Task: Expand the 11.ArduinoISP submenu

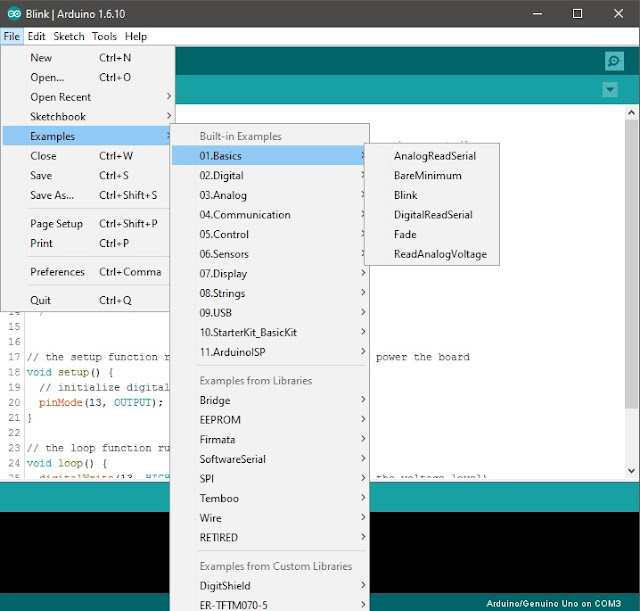Action: (269, 351)
